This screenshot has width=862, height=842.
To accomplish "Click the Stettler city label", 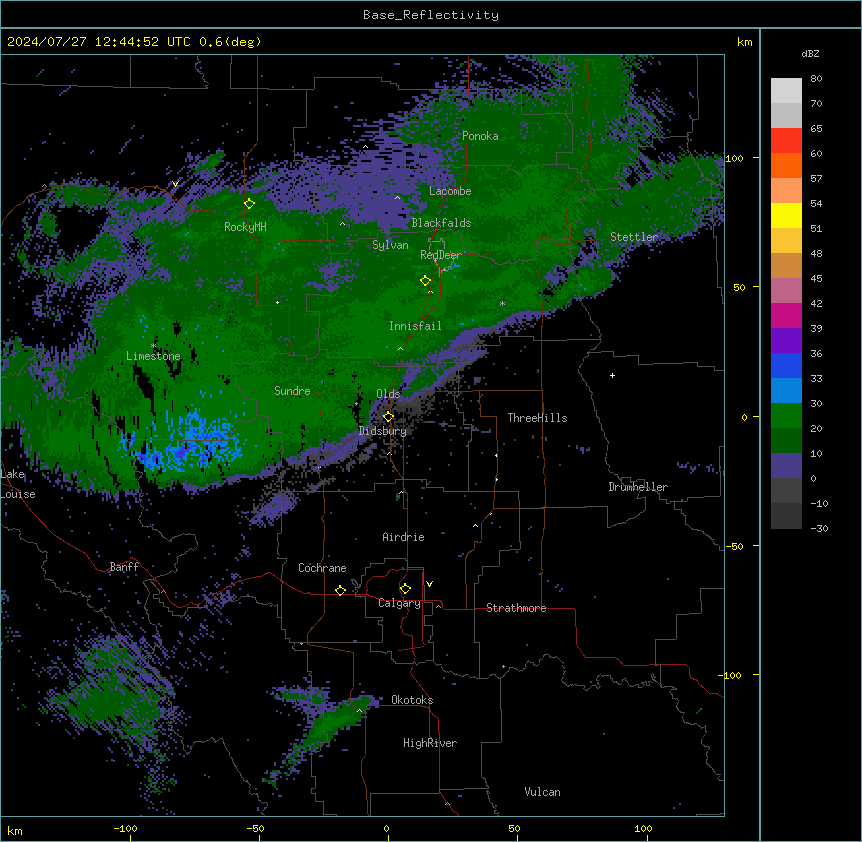I will [634, 237].
